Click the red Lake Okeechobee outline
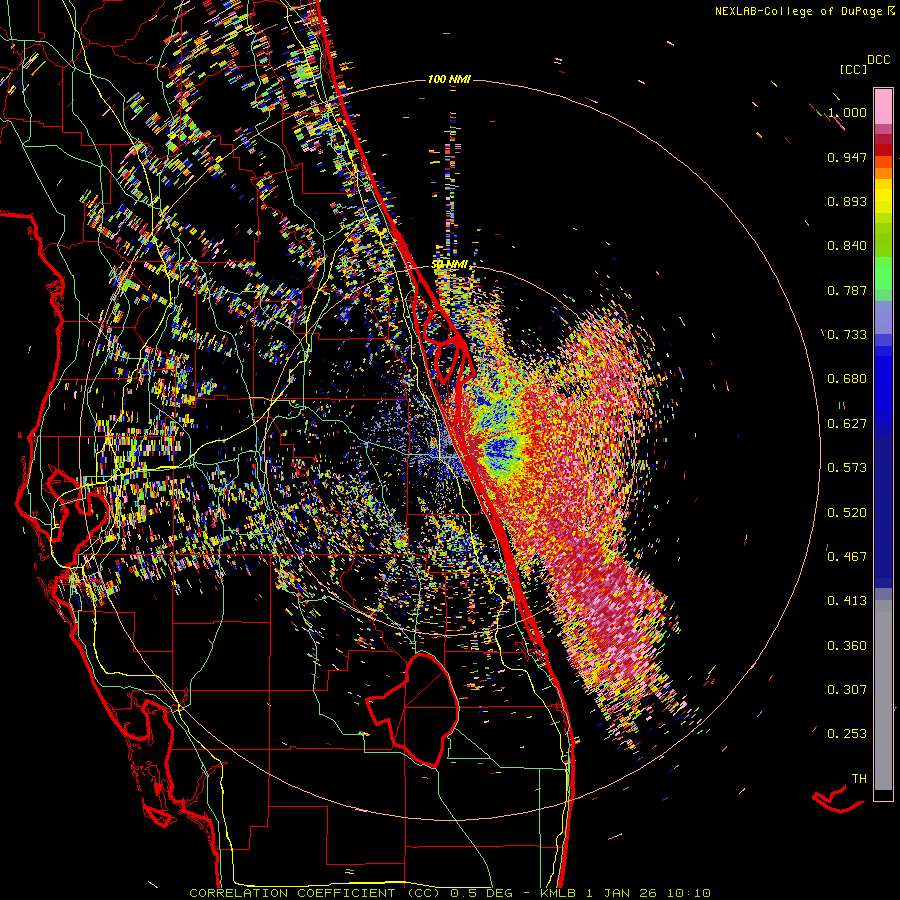Screen dimensions: 900x900 [x=413, y=709]
